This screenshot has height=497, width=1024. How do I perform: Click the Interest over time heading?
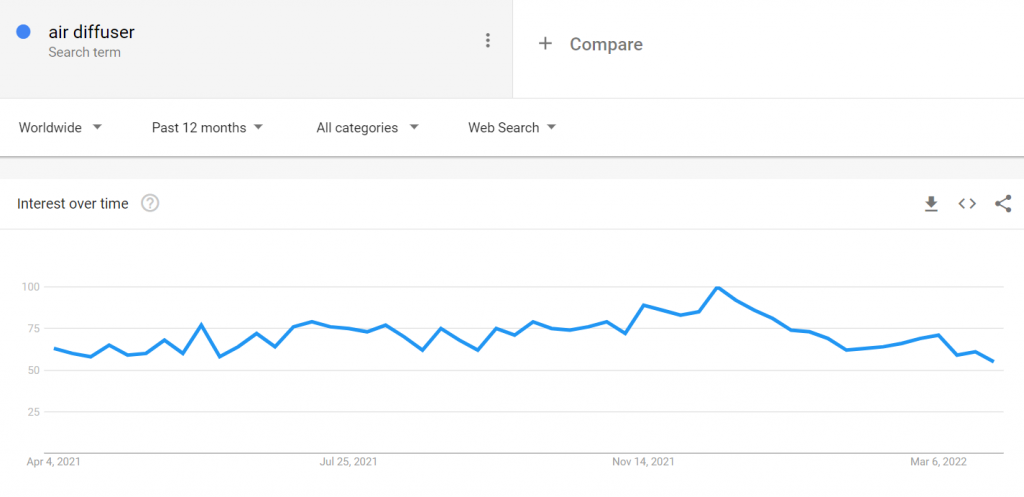(x=72, y=204)
